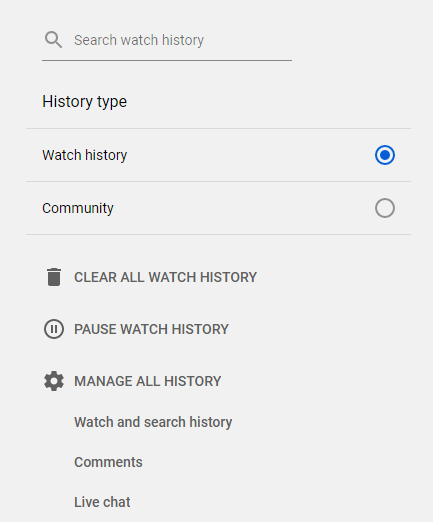Click PAUSE WATCH HISTORY text
This screenshot has width=433, height=522.
pos(151,329)
